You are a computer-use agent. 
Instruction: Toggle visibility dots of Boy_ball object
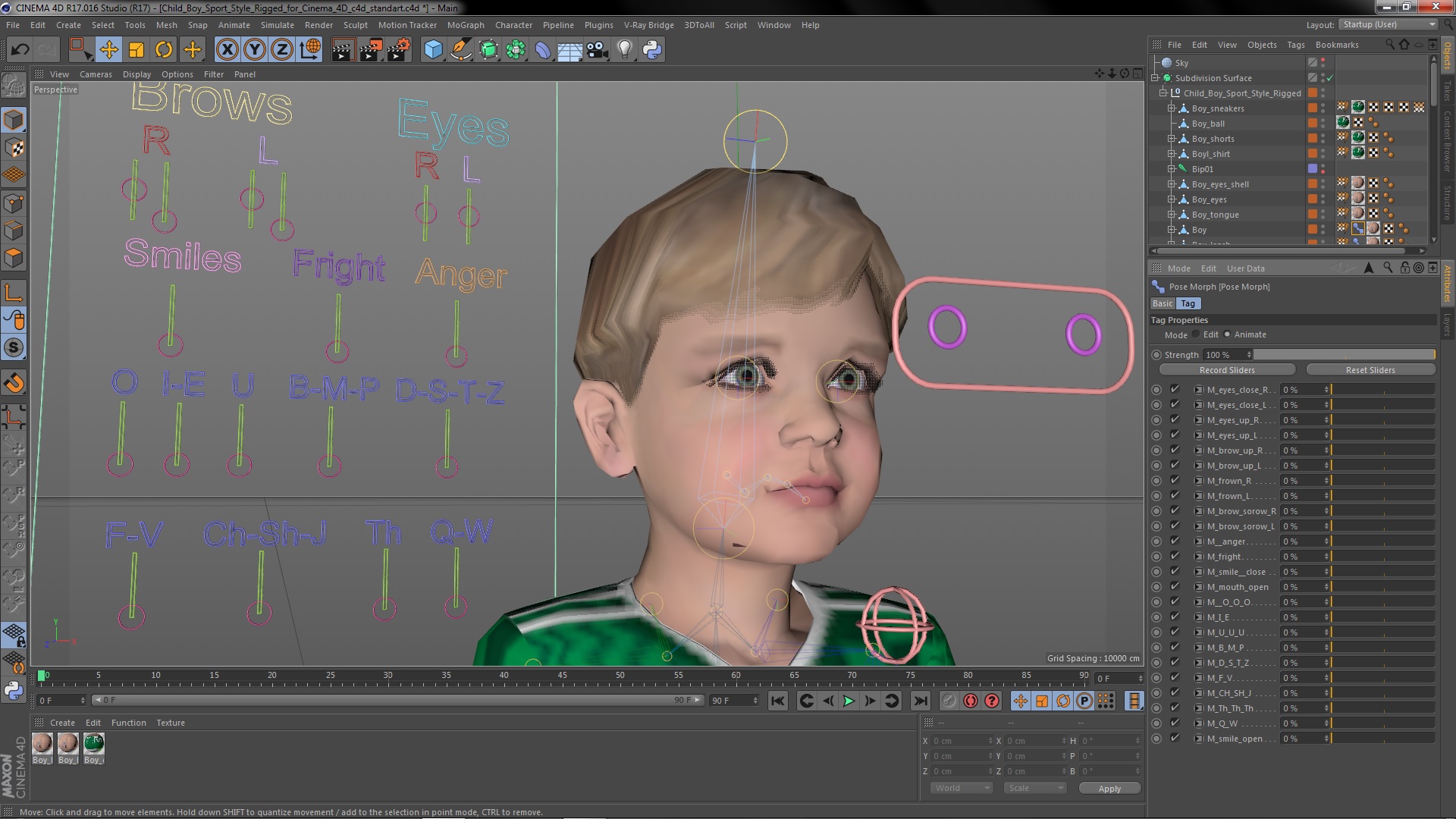pyautogui.click(x=1323, y=124)
